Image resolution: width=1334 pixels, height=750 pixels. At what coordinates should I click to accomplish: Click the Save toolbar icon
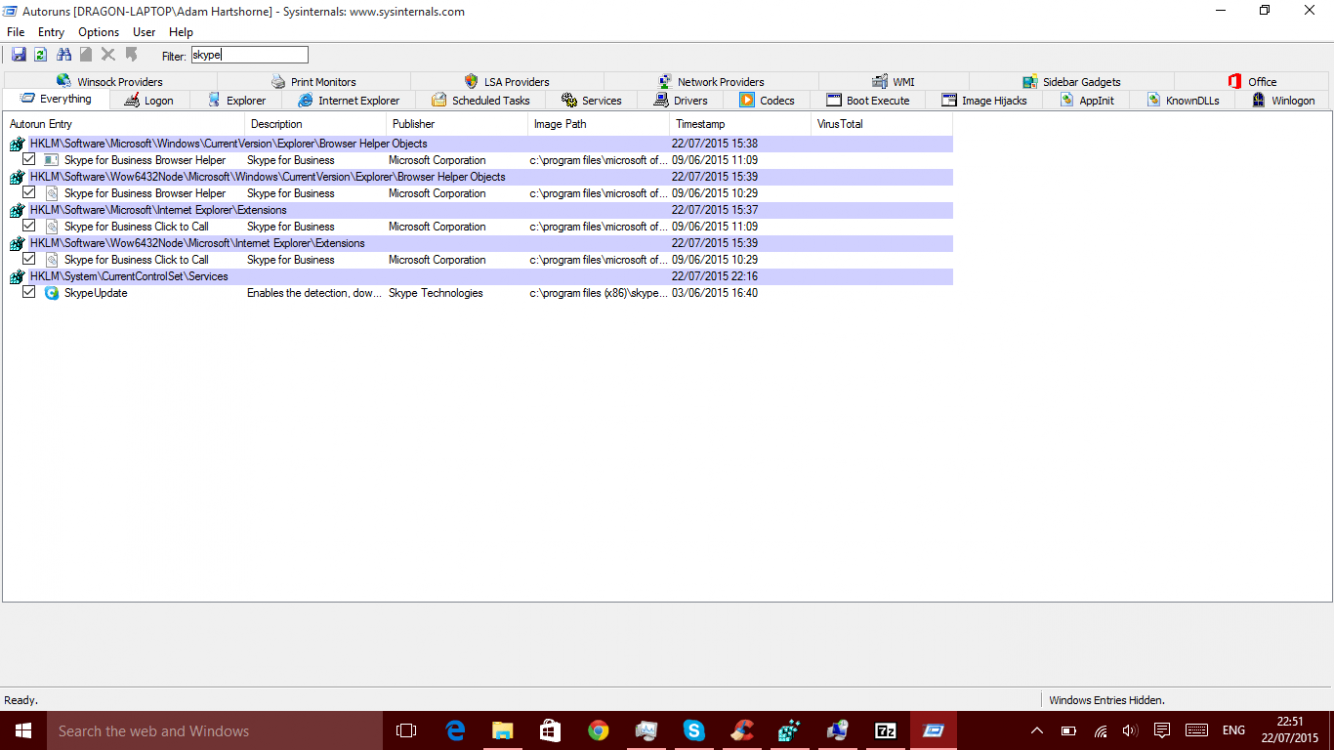18,55
